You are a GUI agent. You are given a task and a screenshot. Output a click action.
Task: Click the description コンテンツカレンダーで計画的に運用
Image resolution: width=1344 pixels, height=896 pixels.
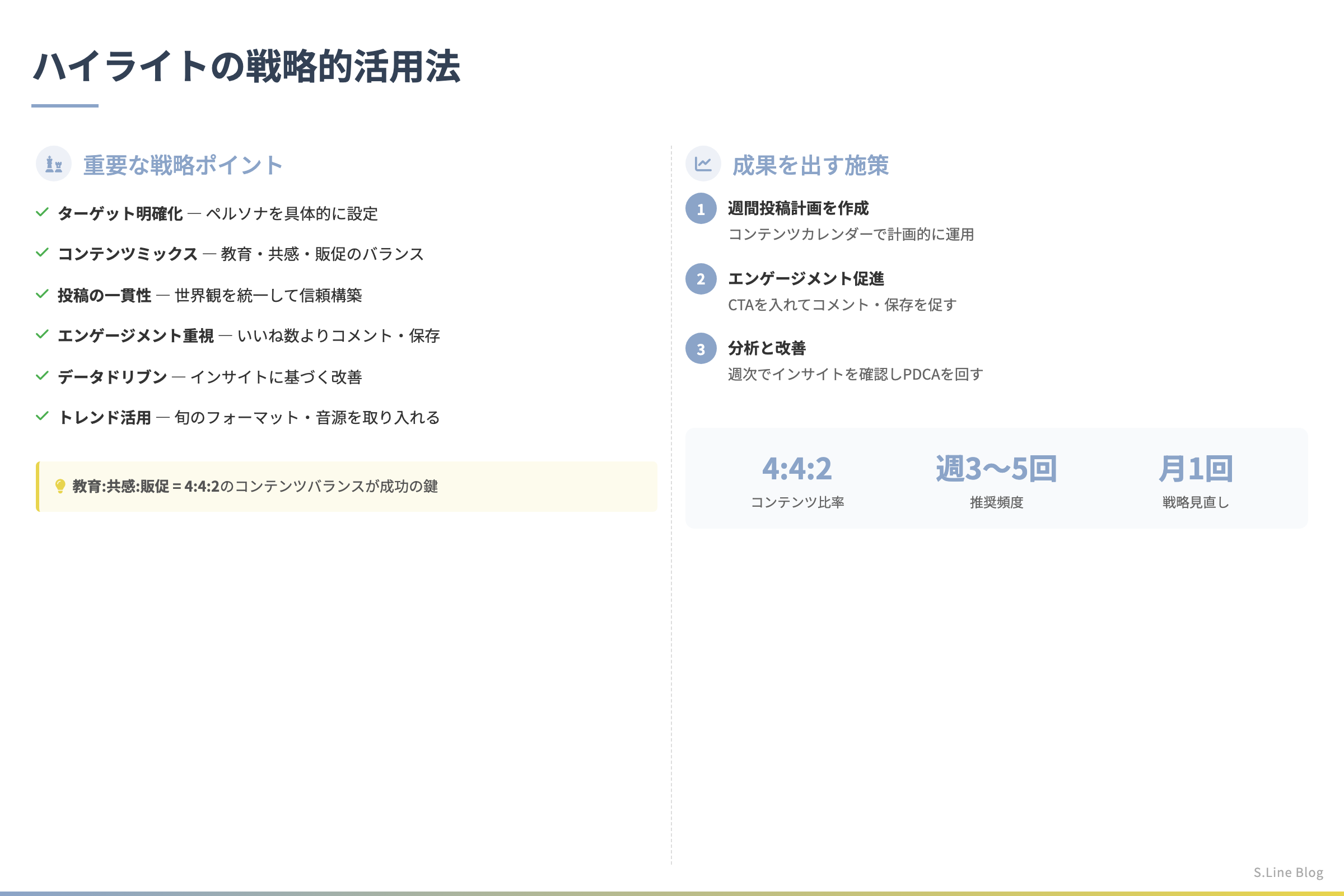pos(851,234)
